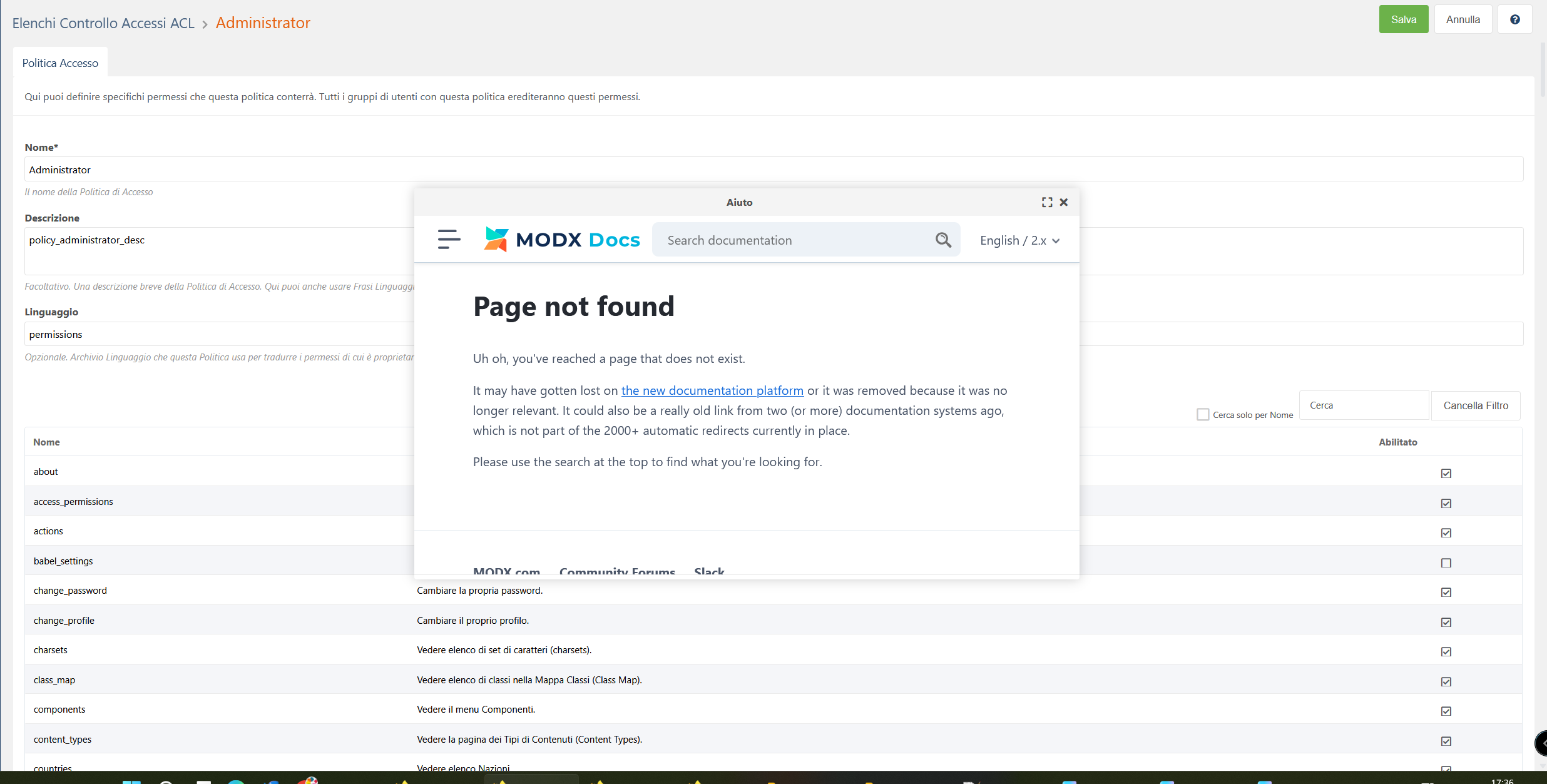Close the Aiuto help dialog
The image size is (1547, 784).
click(1063, 202)
